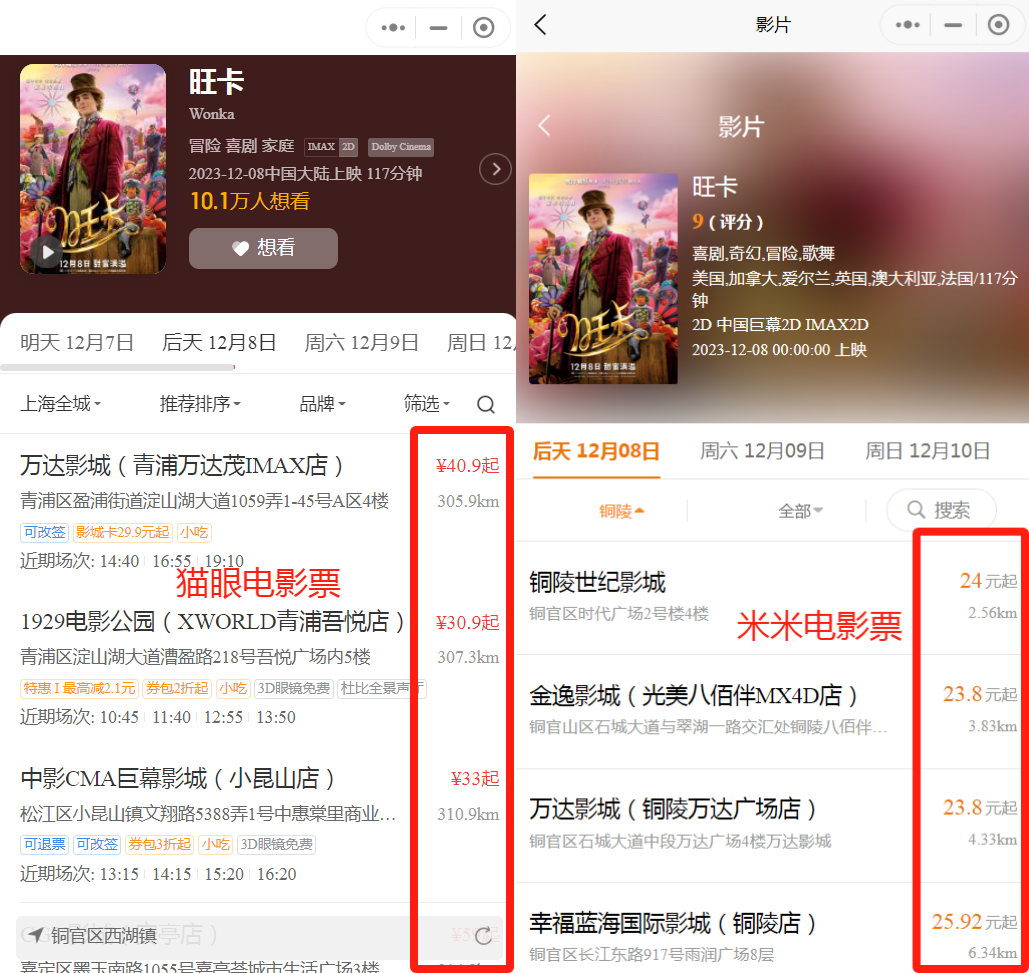1029x973 pixels.
Task: Refresh location with the circular arrow icon
Action: tap(484, 936)
